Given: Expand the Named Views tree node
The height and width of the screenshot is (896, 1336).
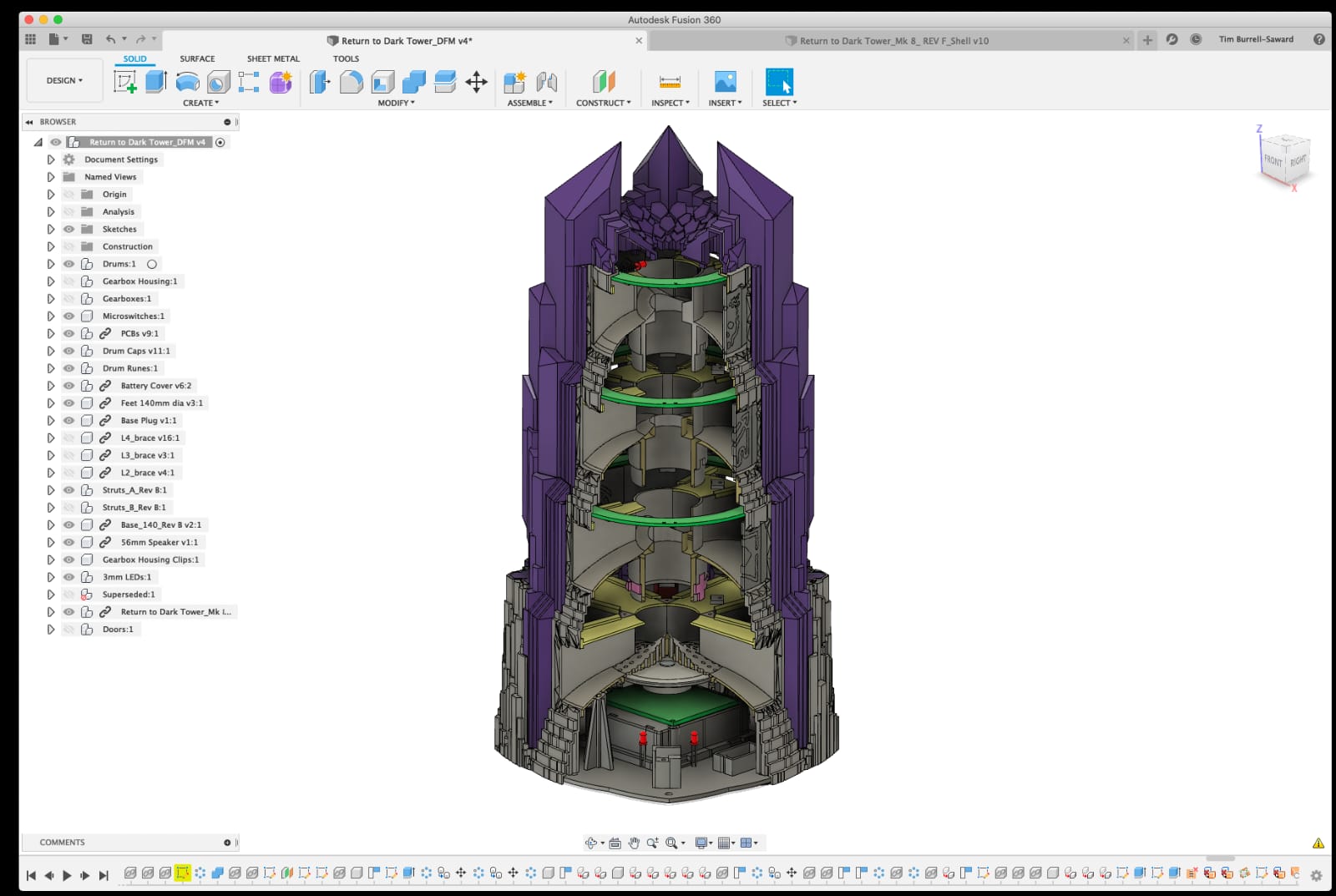Looking at the screenshot, I should click(51, 177).
